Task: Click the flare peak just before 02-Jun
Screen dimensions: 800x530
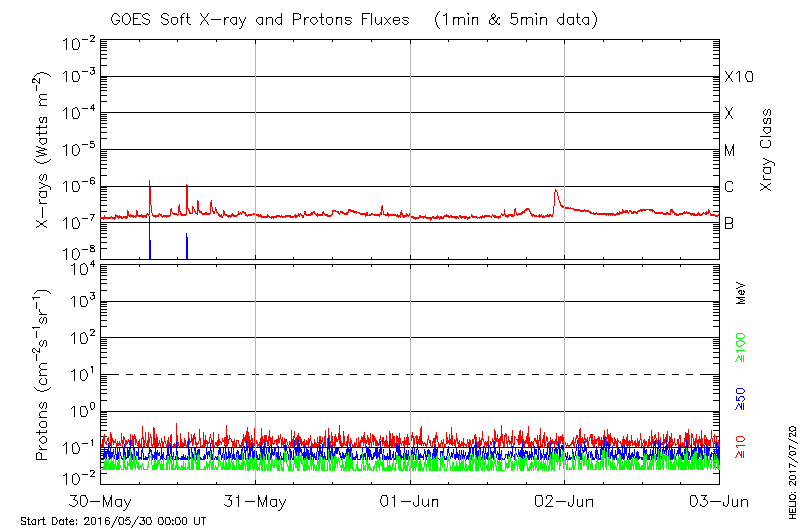Action: point(555,191)
